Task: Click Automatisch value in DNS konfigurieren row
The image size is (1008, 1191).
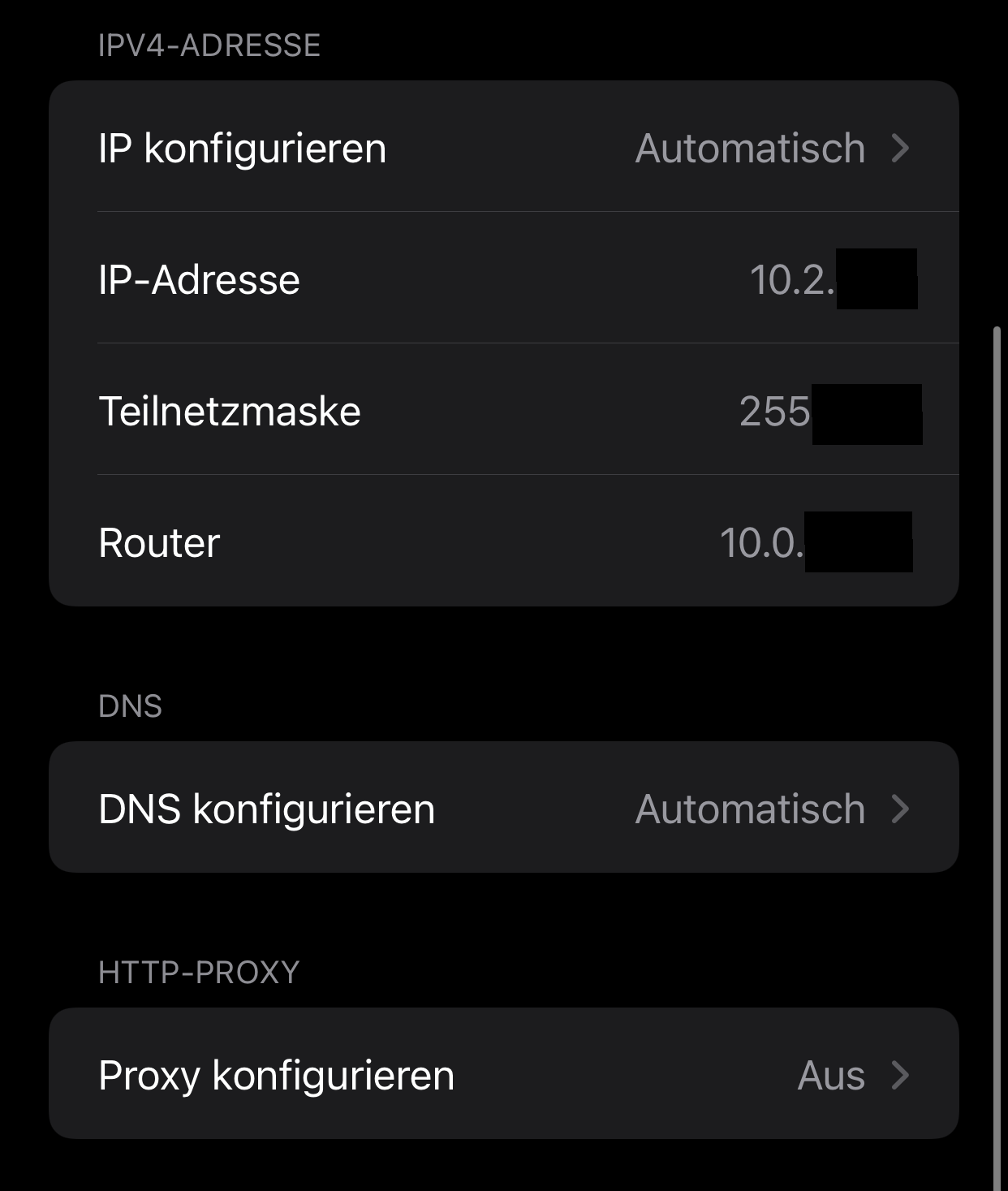Action: (x=750, y=809)
